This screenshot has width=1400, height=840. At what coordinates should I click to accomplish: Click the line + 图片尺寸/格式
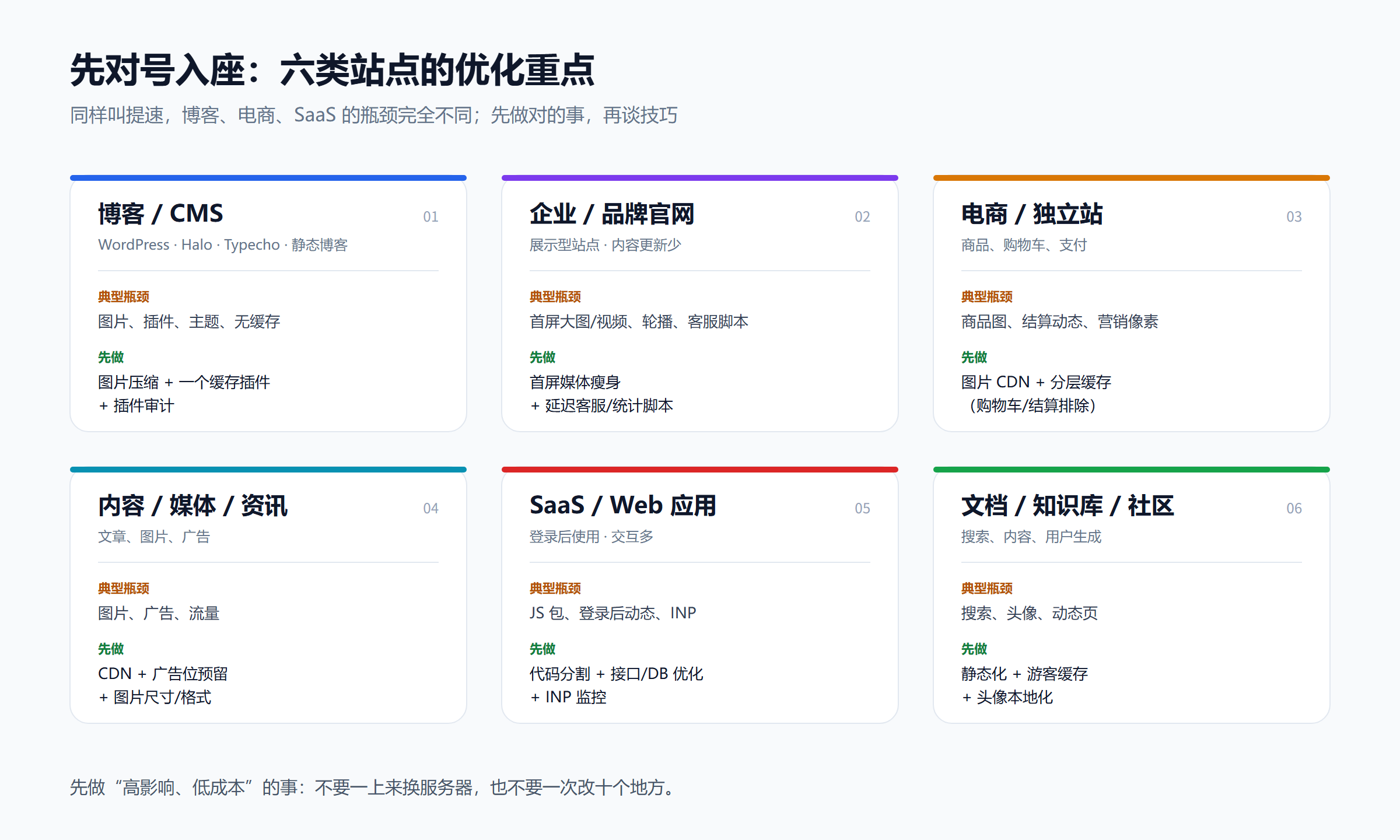[155, 697]
